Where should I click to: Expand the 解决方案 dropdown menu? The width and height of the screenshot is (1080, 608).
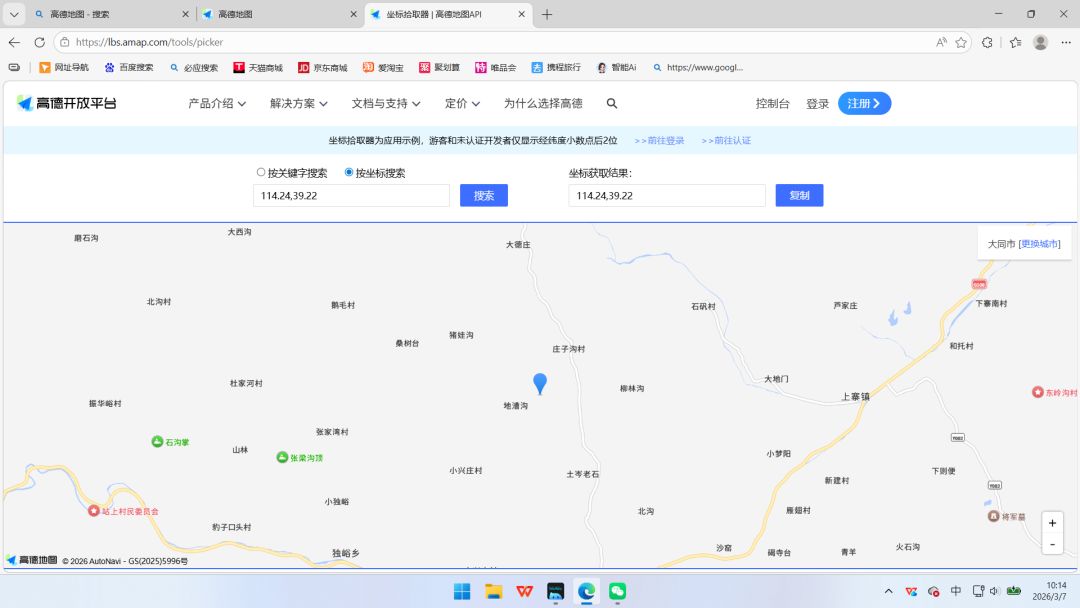[298, 103]
